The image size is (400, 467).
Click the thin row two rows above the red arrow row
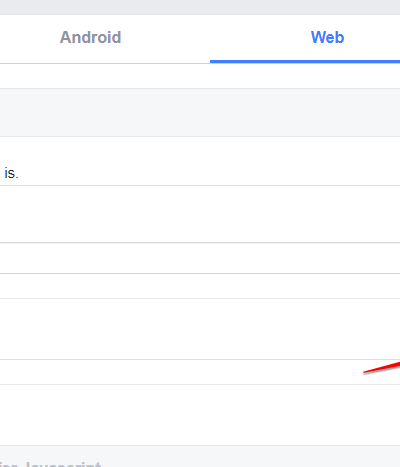[200, 286]
